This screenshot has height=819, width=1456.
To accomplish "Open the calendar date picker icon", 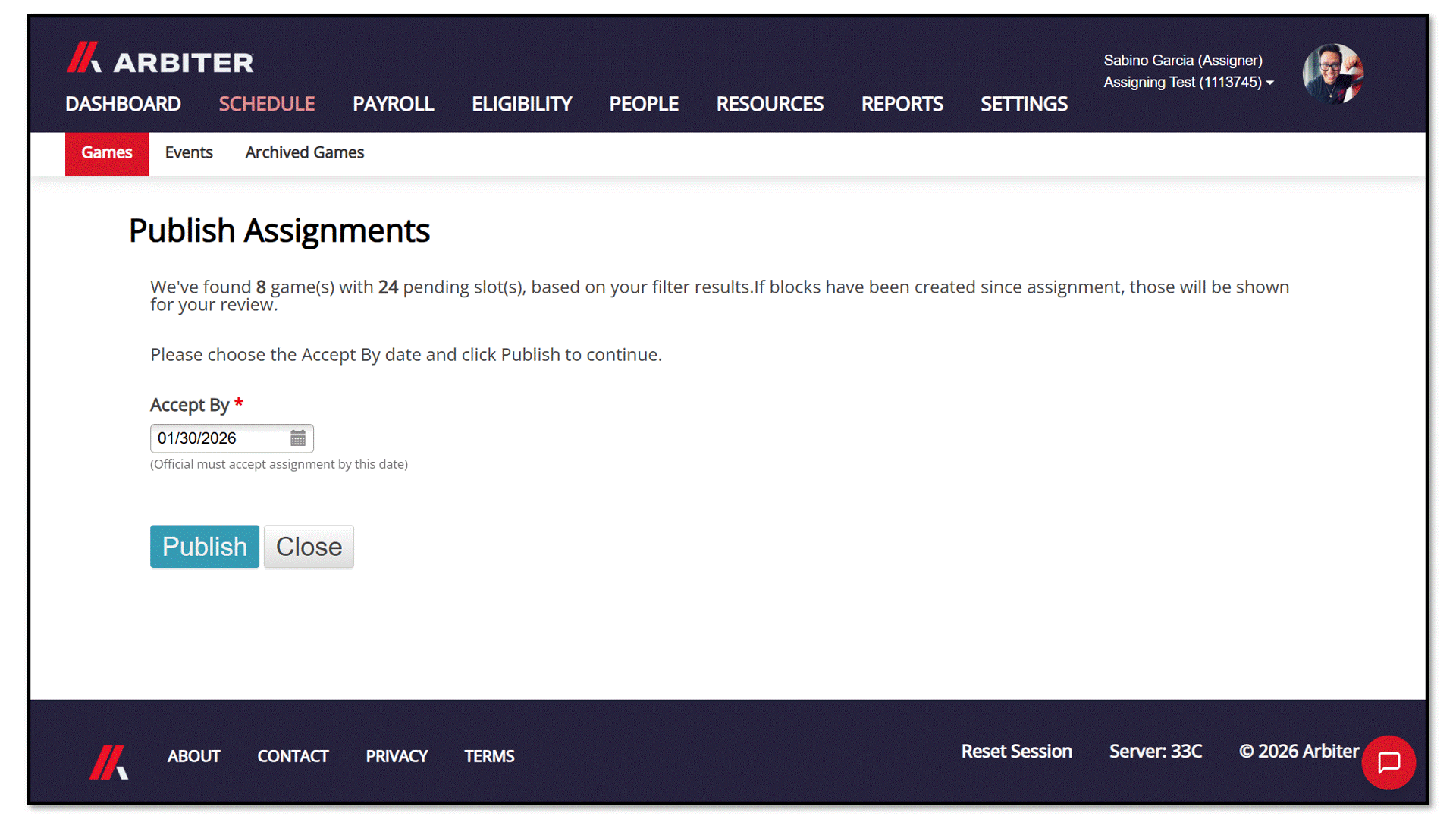I will click(298, 438).
